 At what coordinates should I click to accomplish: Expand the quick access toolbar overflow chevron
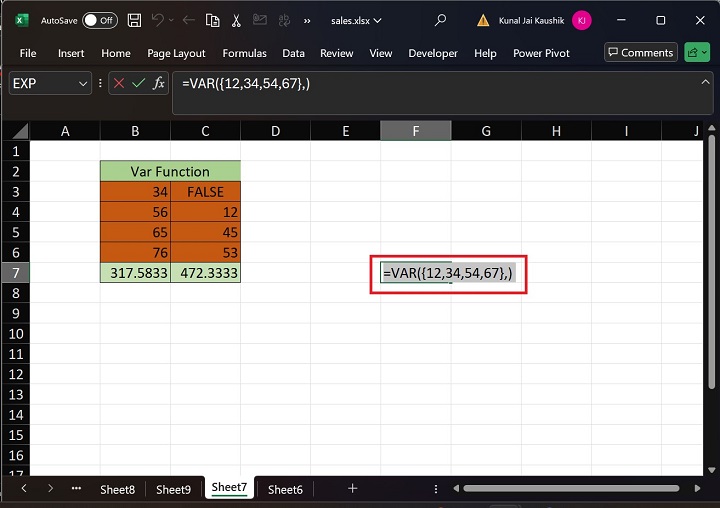tap(307, 21)
